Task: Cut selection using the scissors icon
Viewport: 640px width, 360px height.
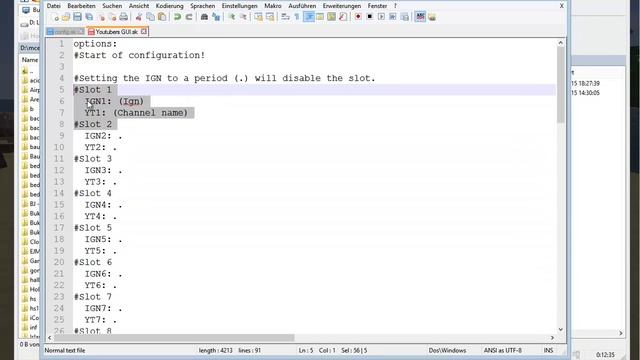Action: 139,17
